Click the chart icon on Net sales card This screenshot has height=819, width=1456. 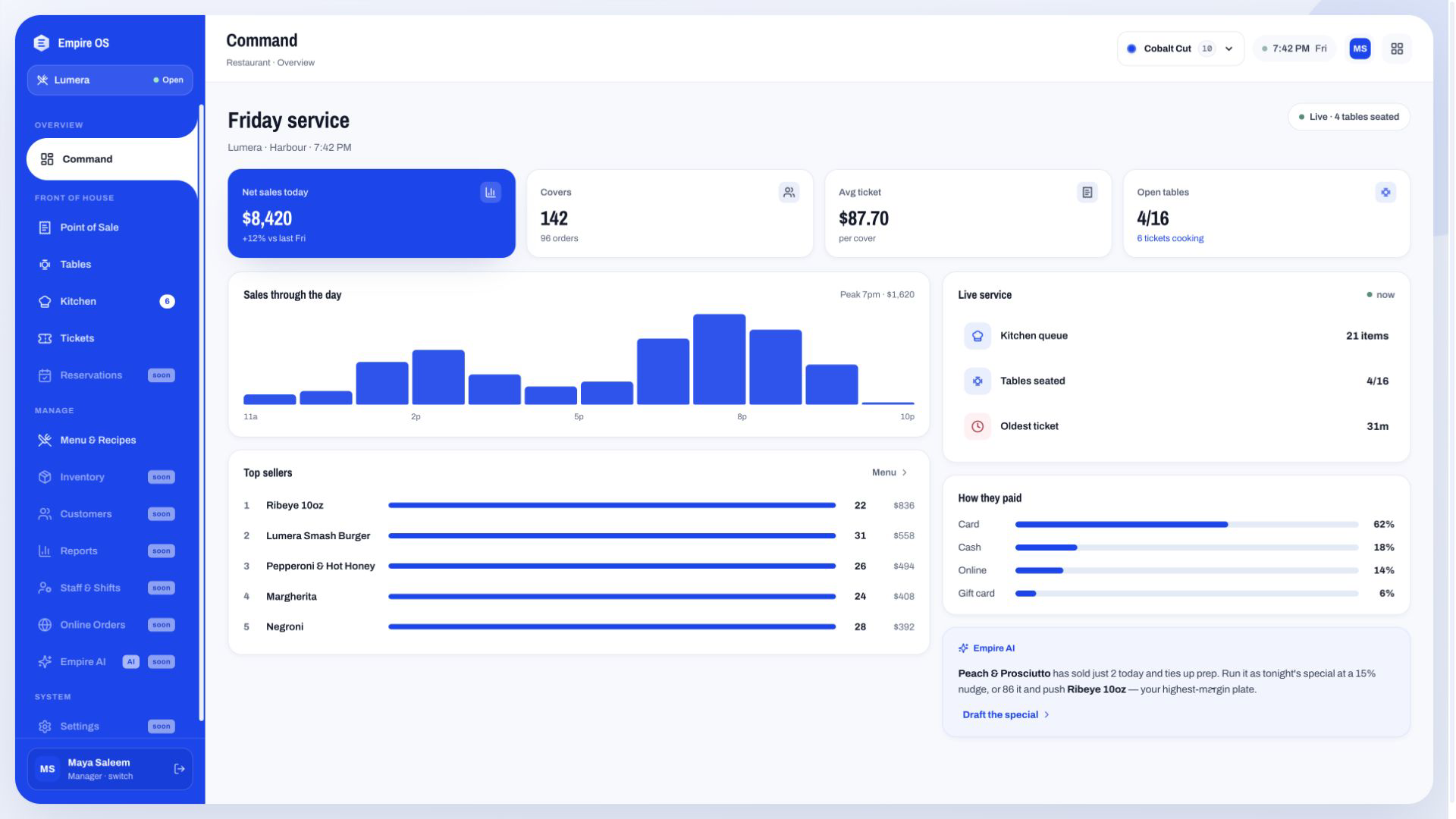pyautogui.click(x=491, y=193)
